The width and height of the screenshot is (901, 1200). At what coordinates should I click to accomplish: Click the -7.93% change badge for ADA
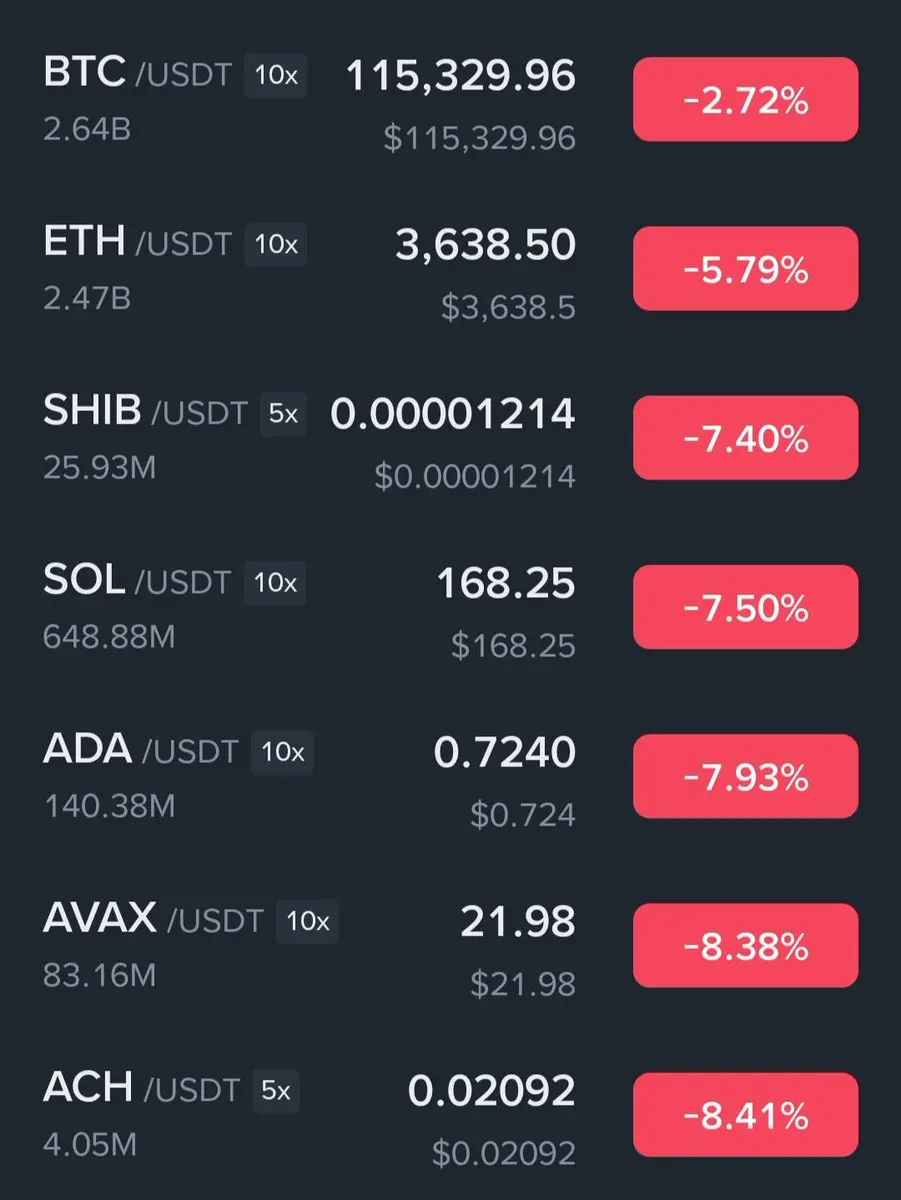pos(745,776)
